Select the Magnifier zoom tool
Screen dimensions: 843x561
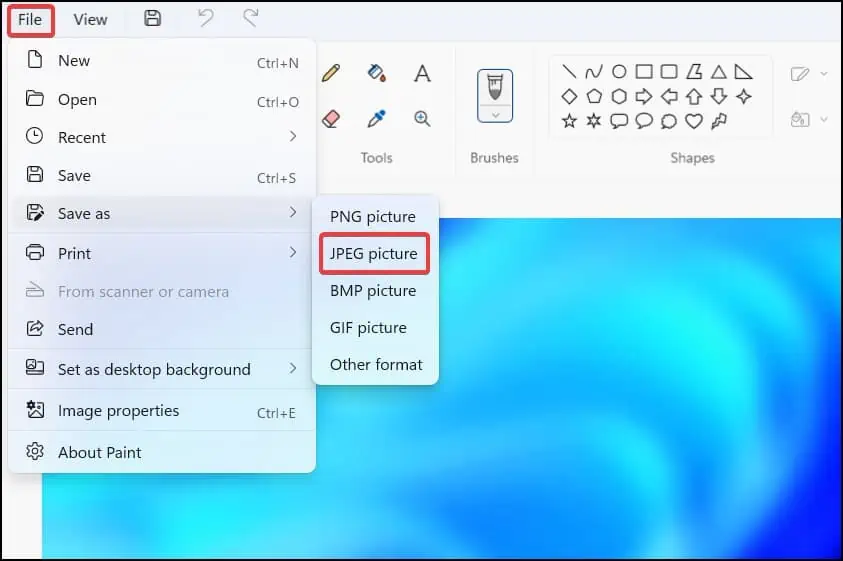click(422, 119)
